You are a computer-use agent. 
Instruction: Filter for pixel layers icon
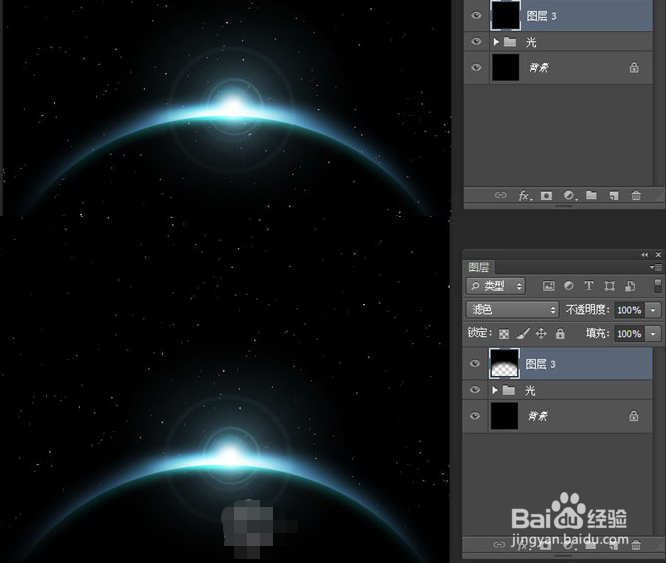(x=549, y=286)
